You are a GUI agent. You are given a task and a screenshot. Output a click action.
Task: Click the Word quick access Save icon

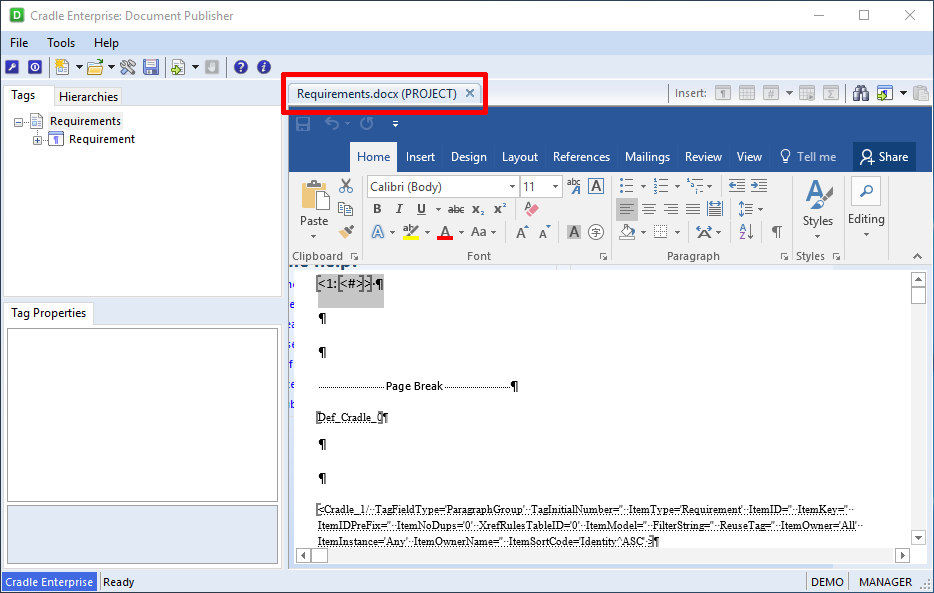pos(303,124)
